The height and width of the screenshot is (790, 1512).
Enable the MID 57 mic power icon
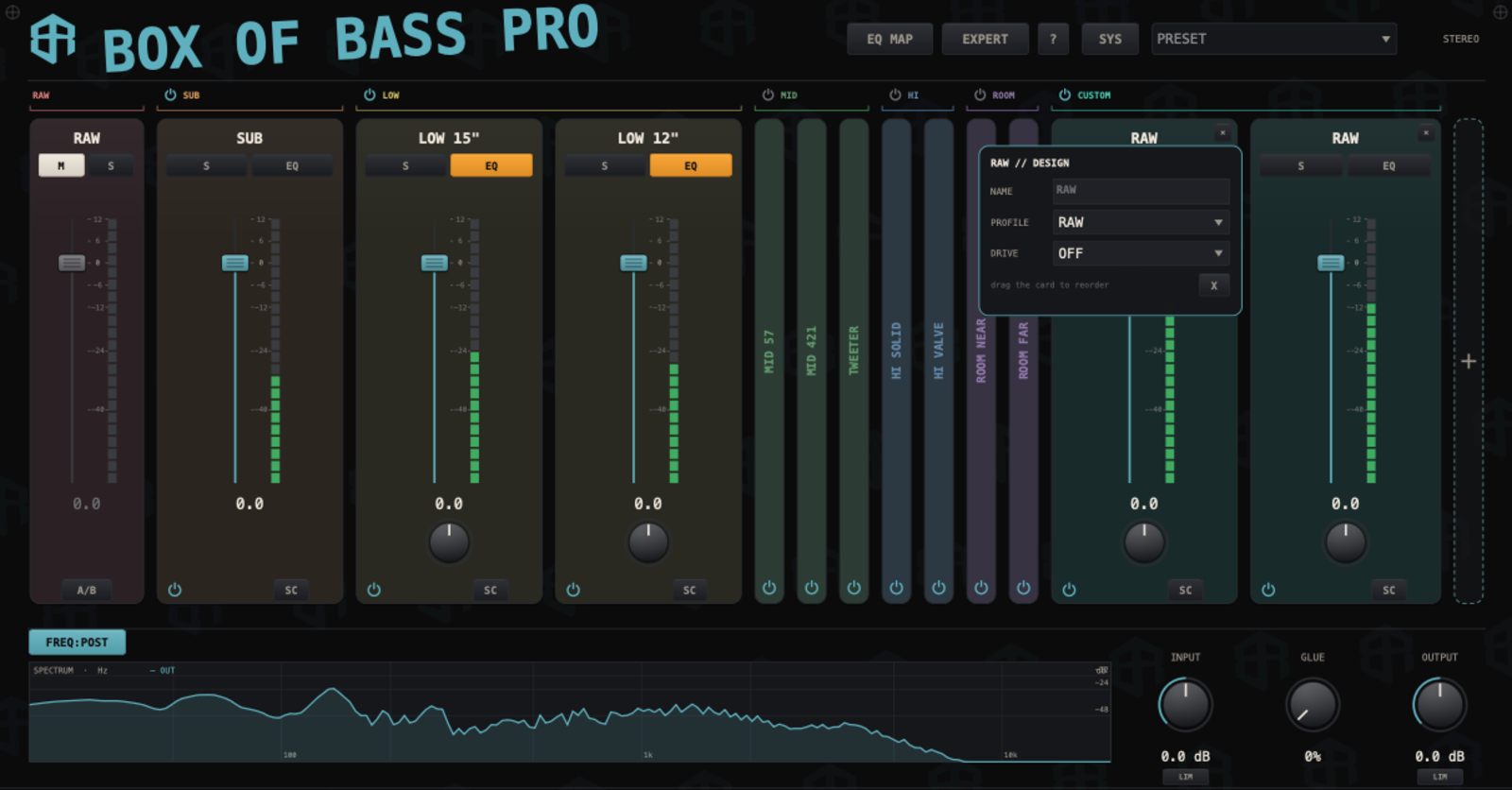pyautogui.click(x=769, y=588)
